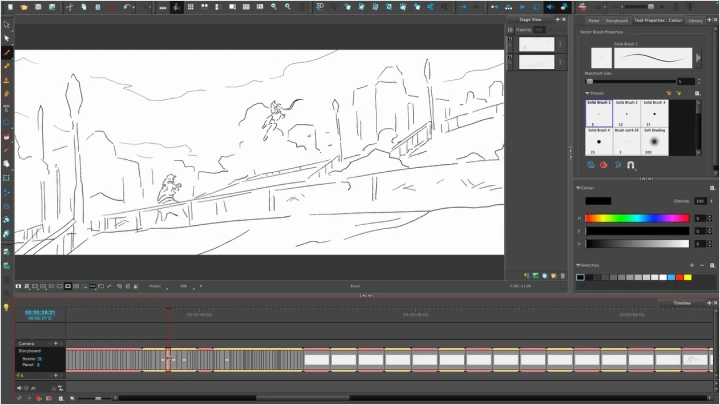The width and height of the screenshot is (720, 405).
Task: Click the Hue rainbow slider
Action: pos(637,217)
